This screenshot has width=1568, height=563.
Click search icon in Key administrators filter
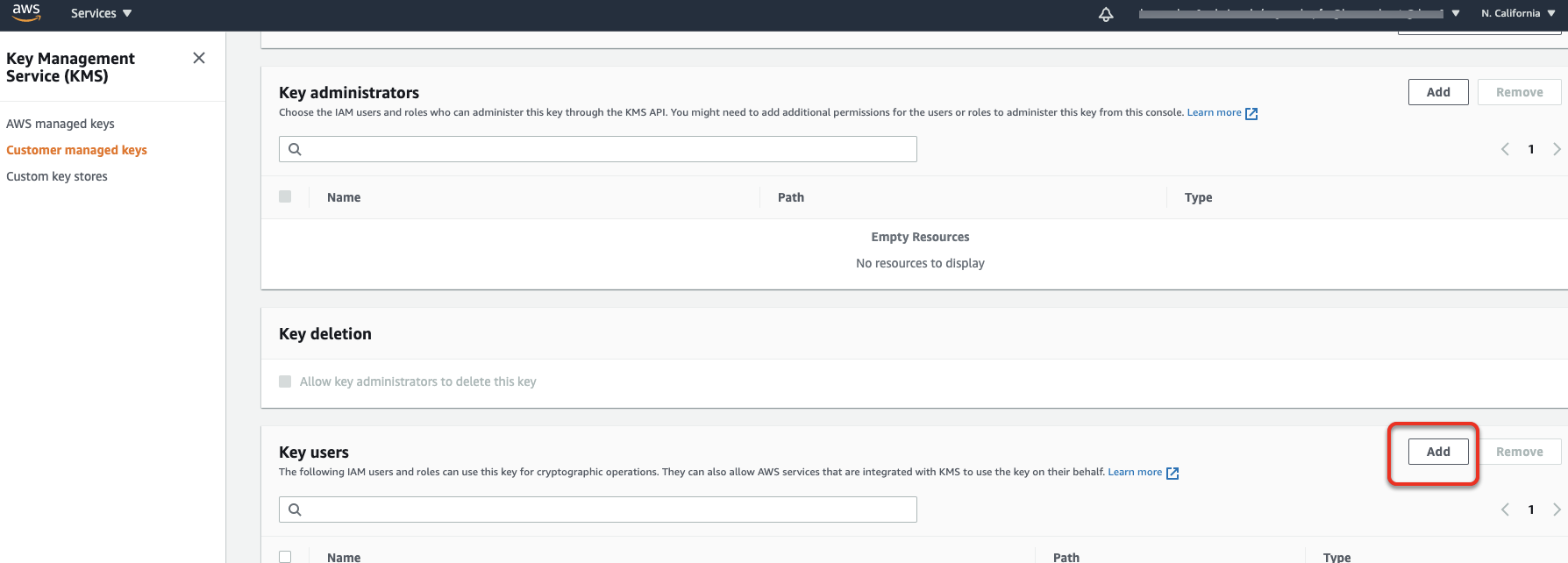pos(296,149)
